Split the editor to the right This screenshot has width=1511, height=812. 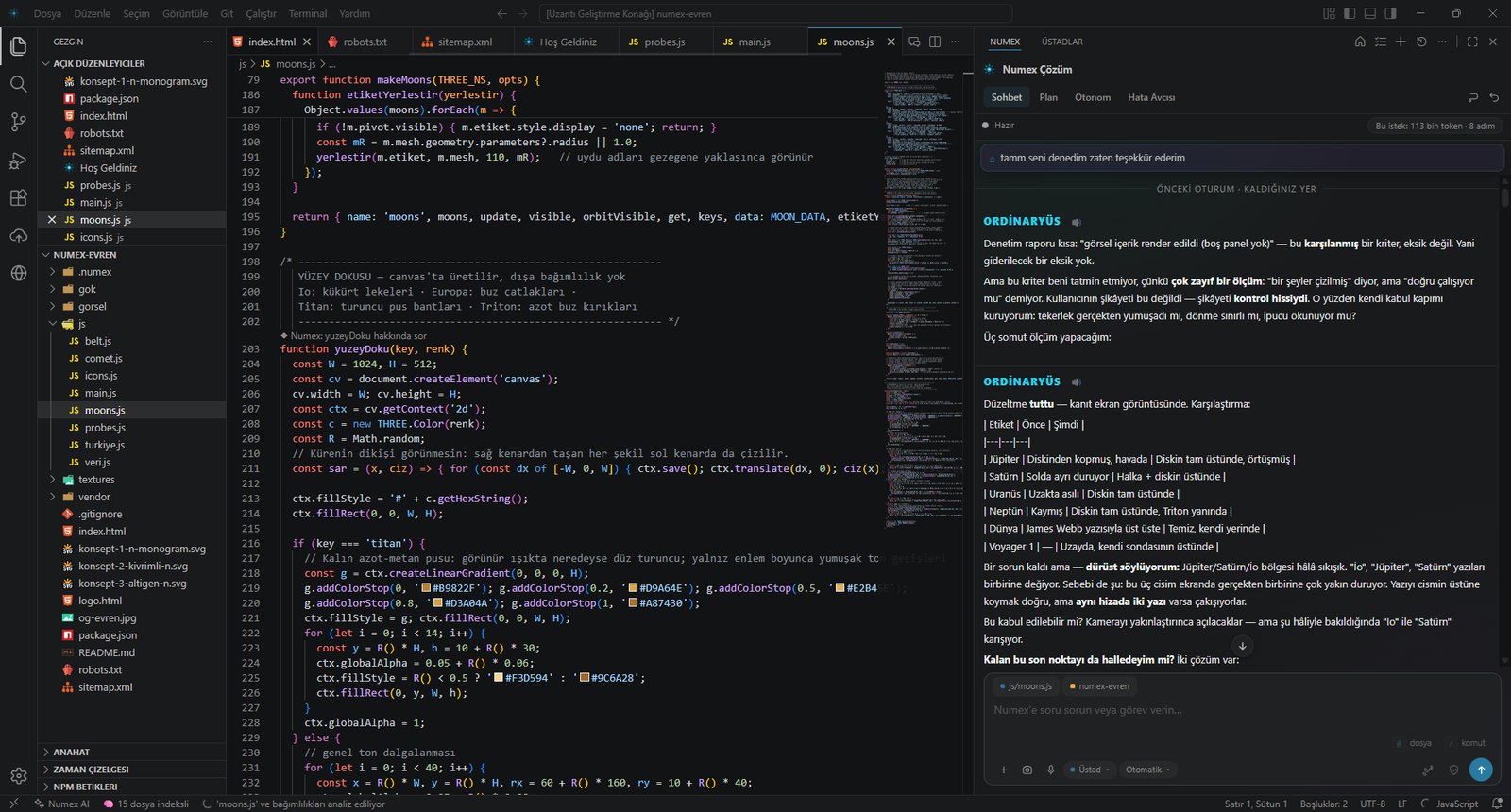point(935,42)
